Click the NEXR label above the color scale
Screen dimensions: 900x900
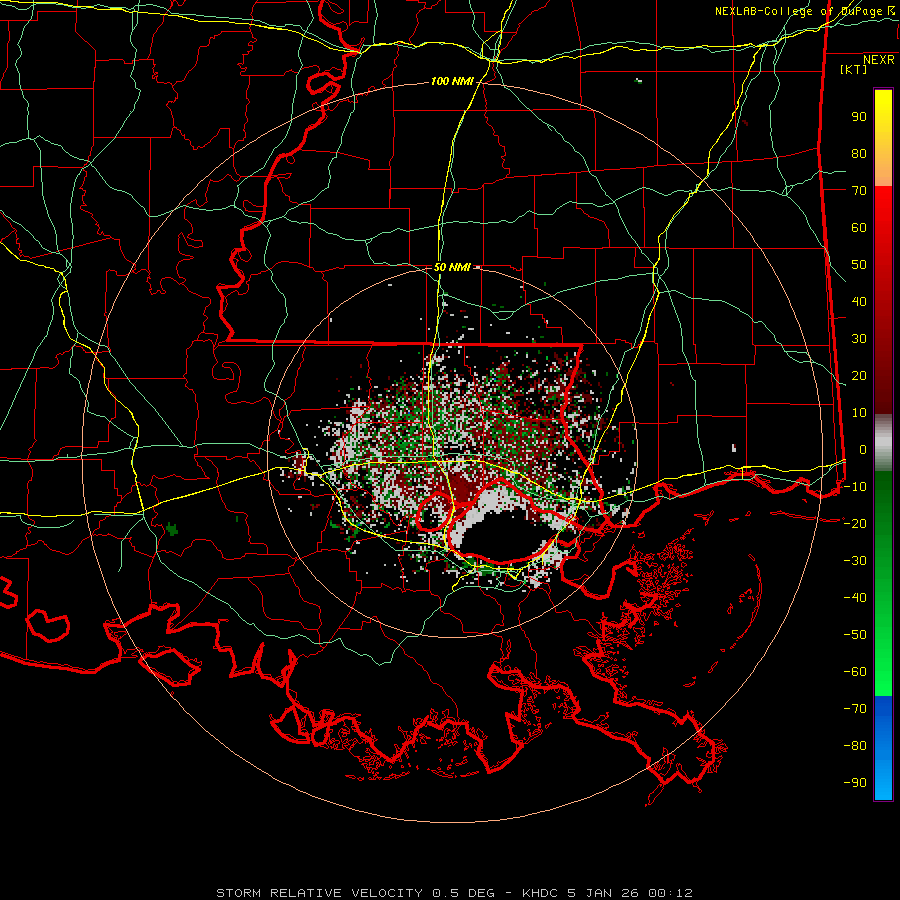878,60
